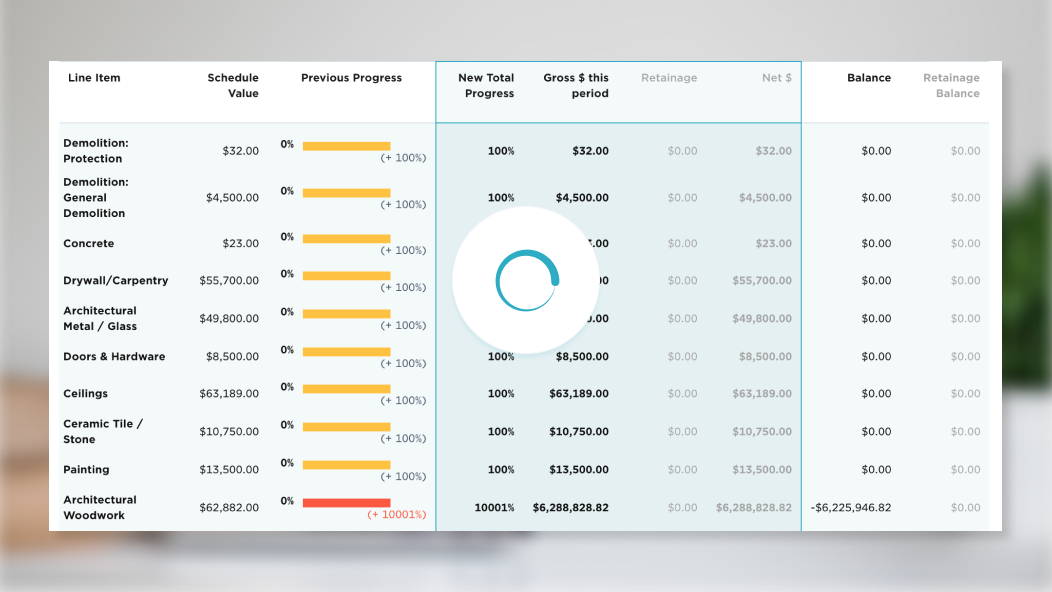Select the Net $ column header
Screen dimensions: 1052x592
pyautogui.click(x=776, y=78)
